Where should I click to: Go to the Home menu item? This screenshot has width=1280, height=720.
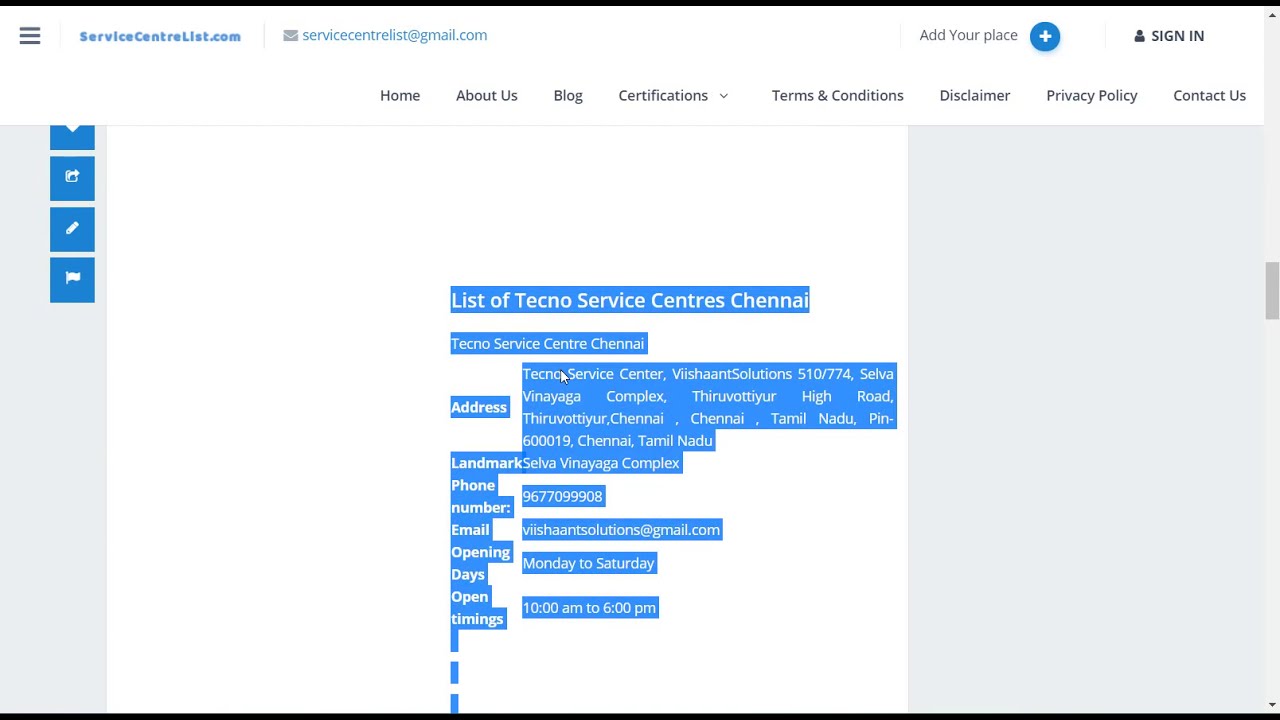pos(400,95)
